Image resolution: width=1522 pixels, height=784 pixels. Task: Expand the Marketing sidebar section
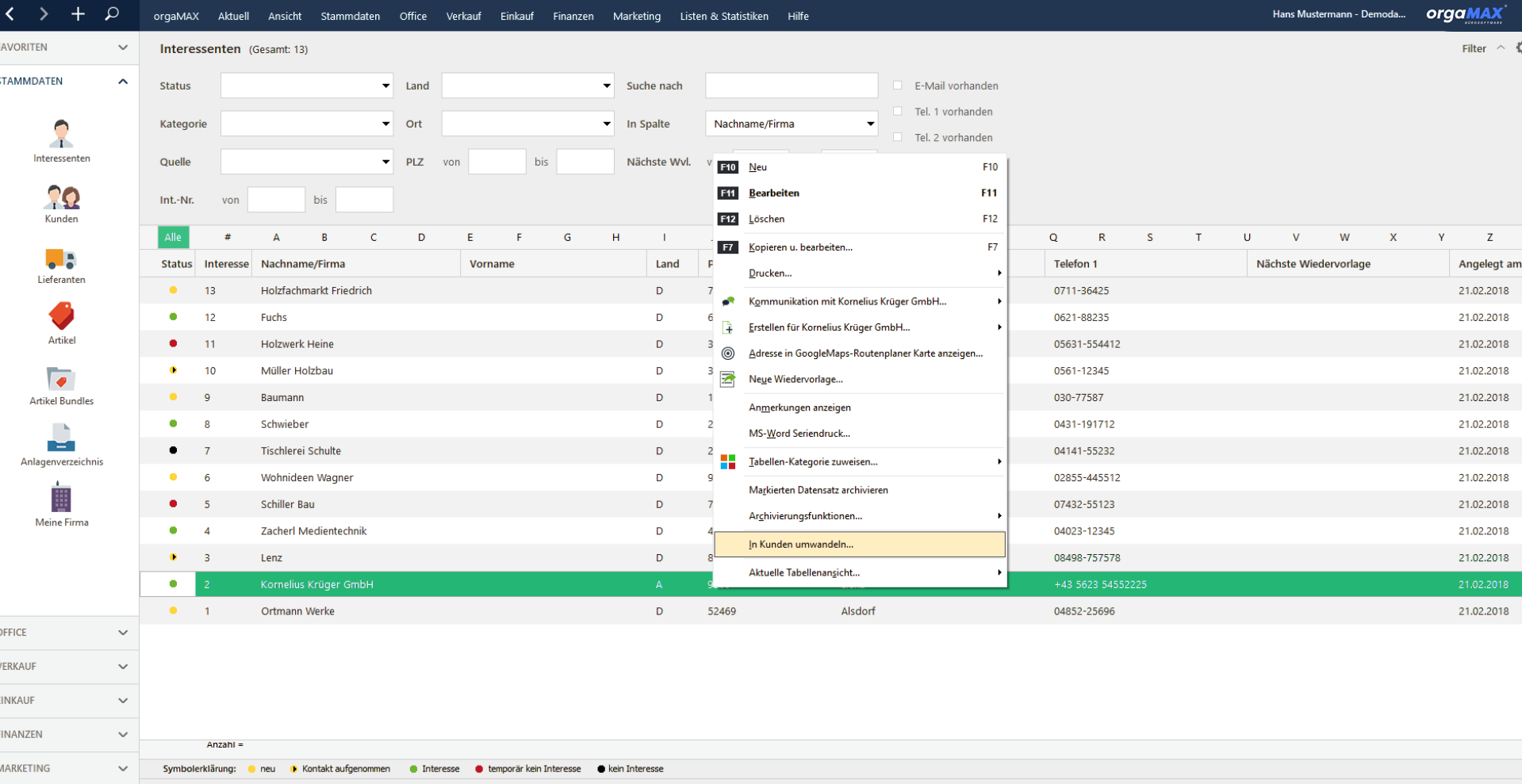tap(123, 768)
